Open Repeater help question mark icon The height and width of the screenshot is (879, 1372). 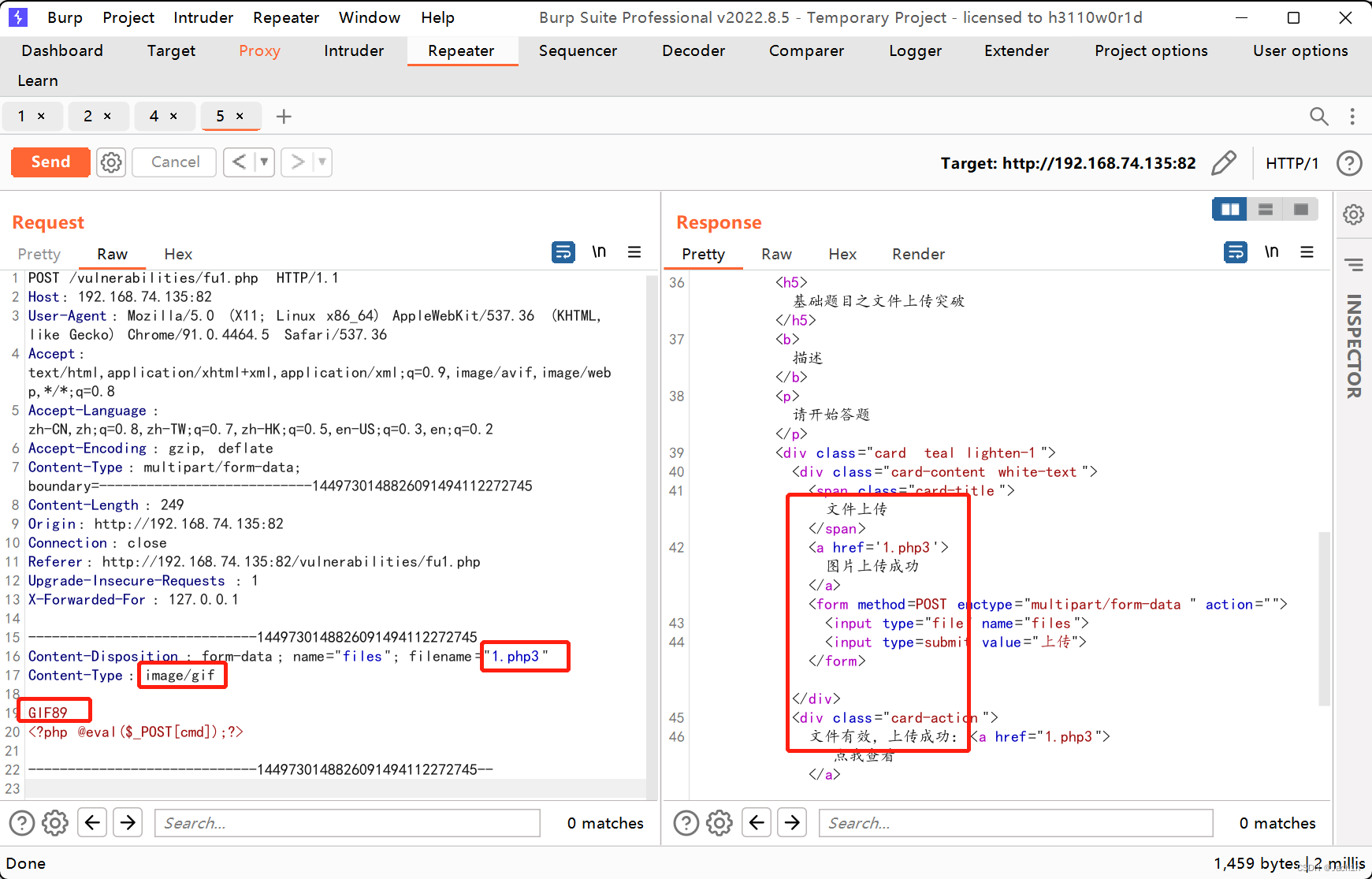(x=1349, y=163)
